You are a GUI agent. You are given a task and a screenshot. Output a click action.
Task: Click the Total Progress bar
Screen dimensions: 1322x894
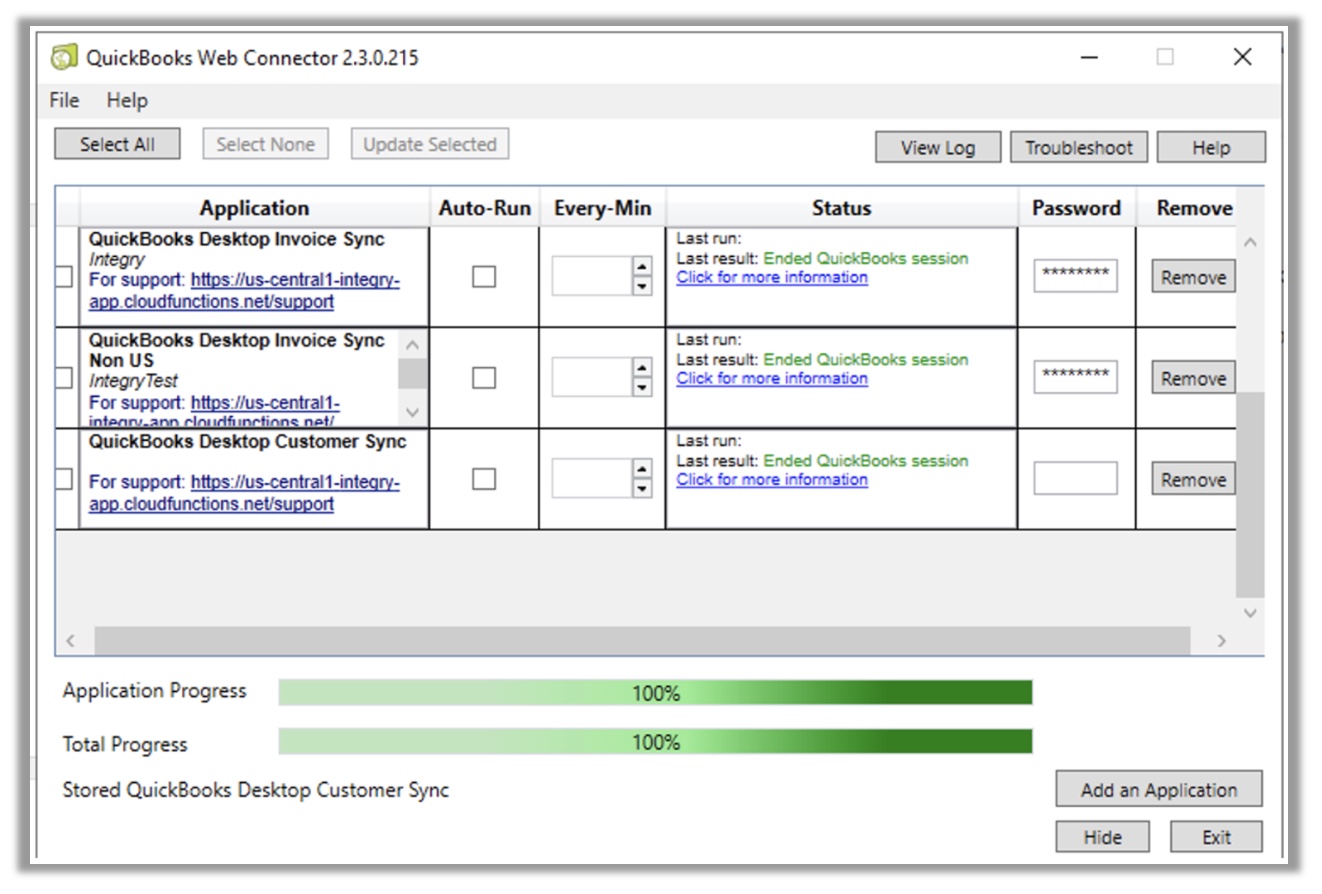[655, 742]
